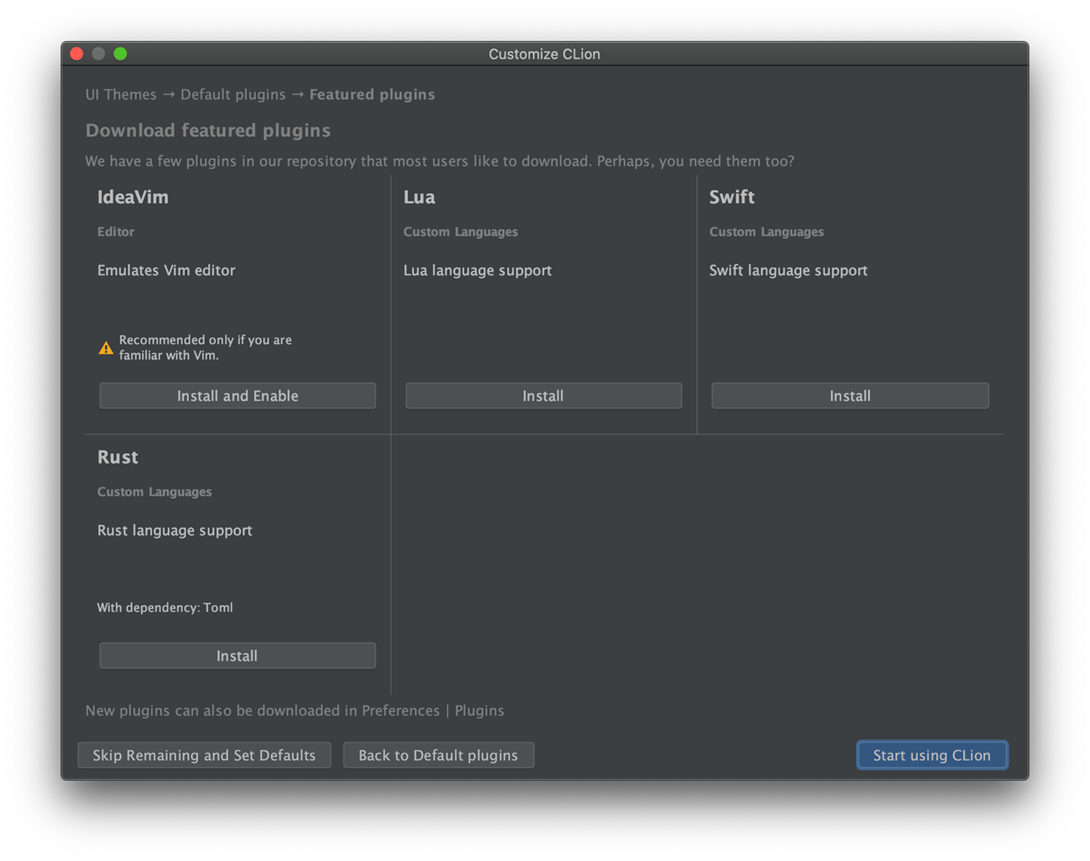Click the 'Custom Languages' label under Rust
This screenshot has height=861, width=1090.
(x=154, y=491)
